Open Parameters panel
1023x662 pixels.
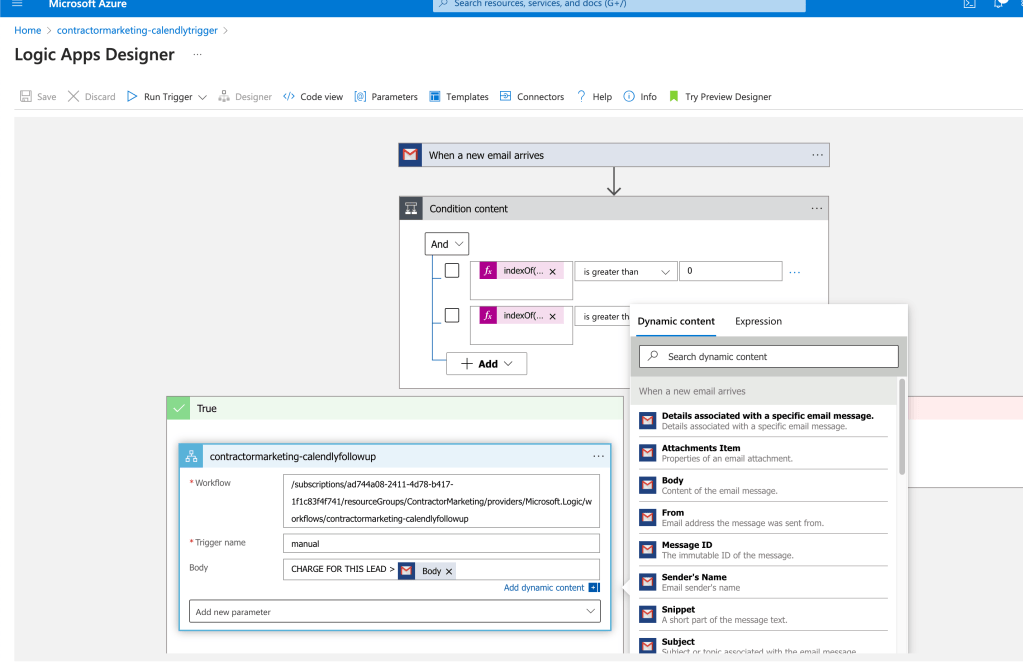(x=386, y=97)
